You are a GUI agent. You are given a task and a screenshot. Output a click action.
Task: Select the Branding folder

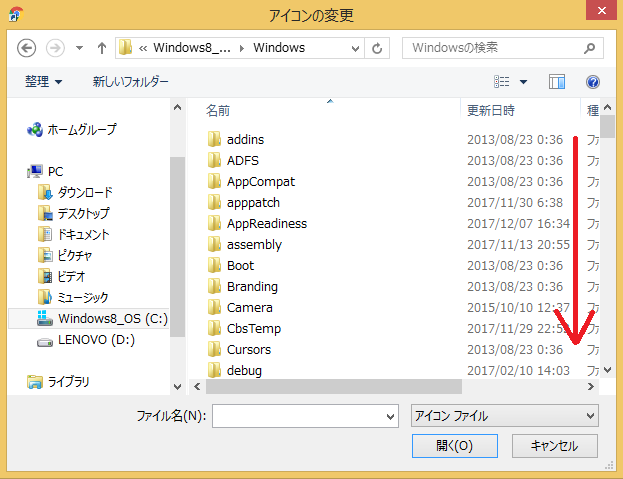coord(243,286)
